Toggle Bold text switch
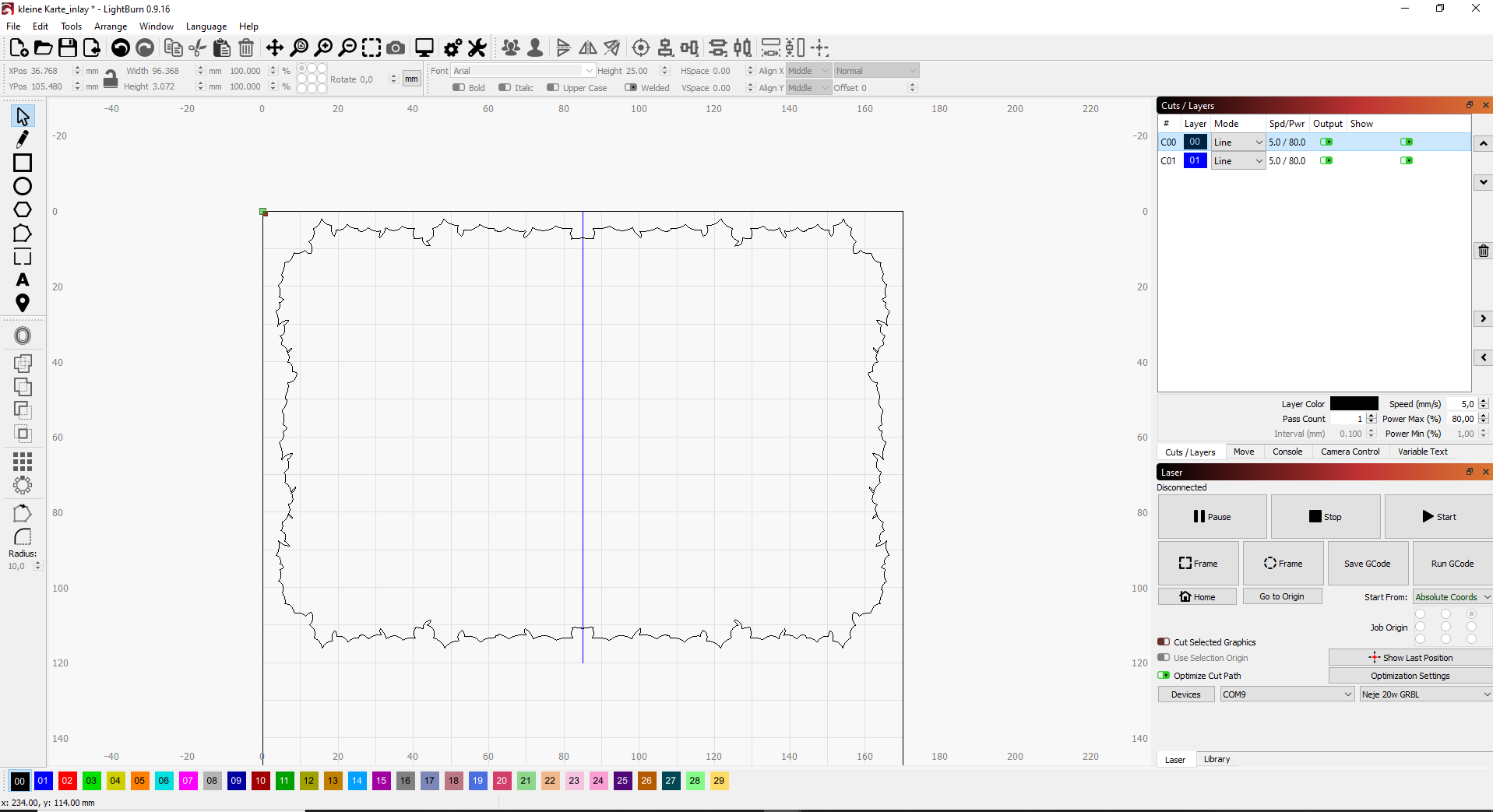Image resolution: width=1493 pixels, height=812 pixels. pos(459,88)
